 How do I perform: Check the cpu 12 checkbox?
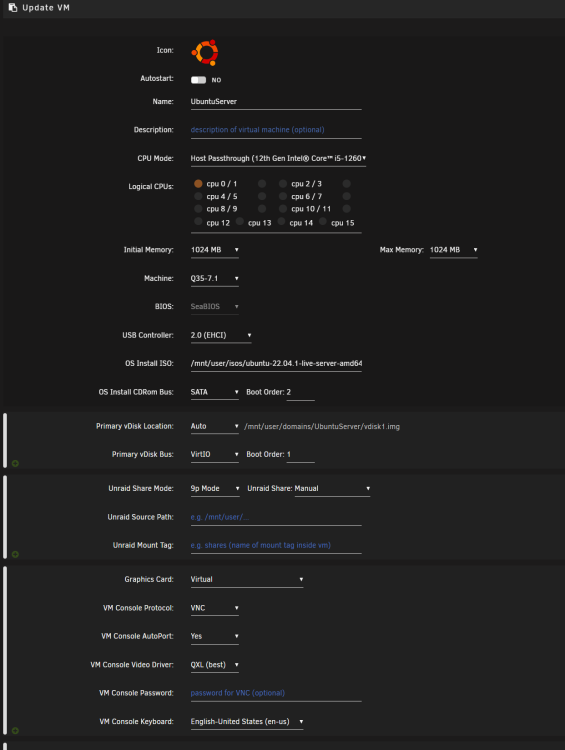[x=198, y=221]
